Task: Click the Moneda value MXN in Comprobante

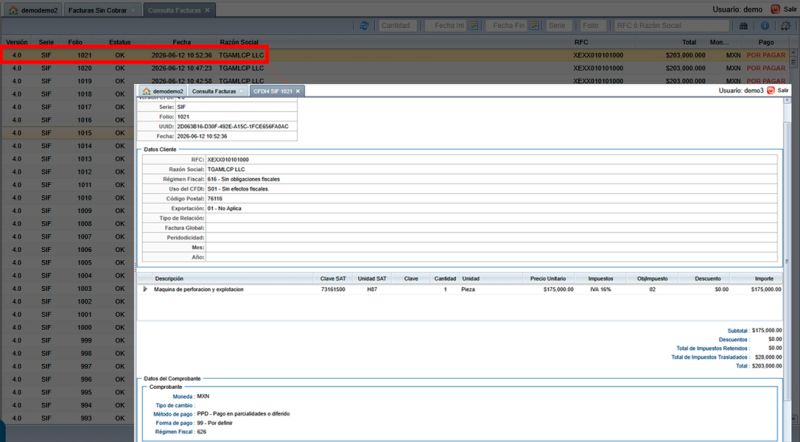Action: click(x=203, y=396)
